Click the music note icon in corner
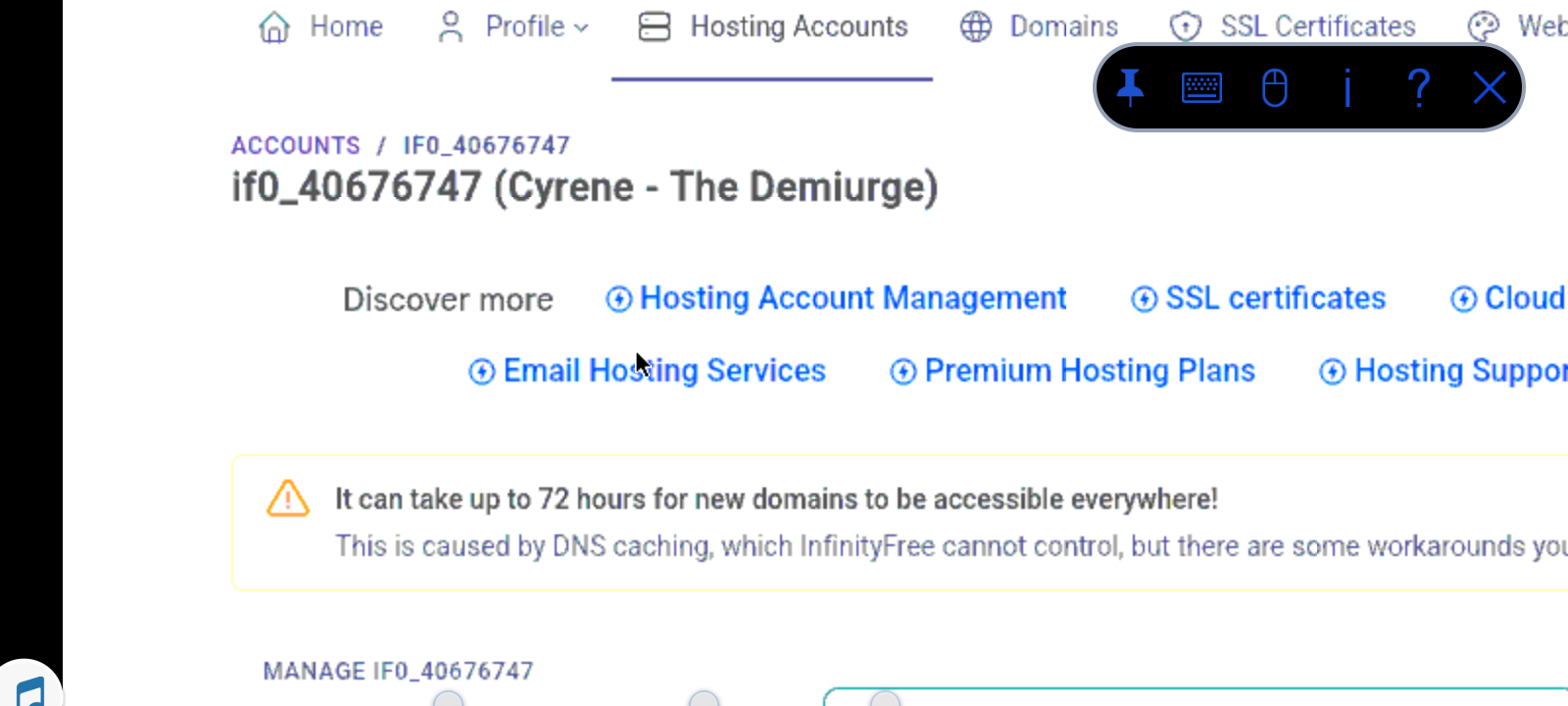 point(29,691)
